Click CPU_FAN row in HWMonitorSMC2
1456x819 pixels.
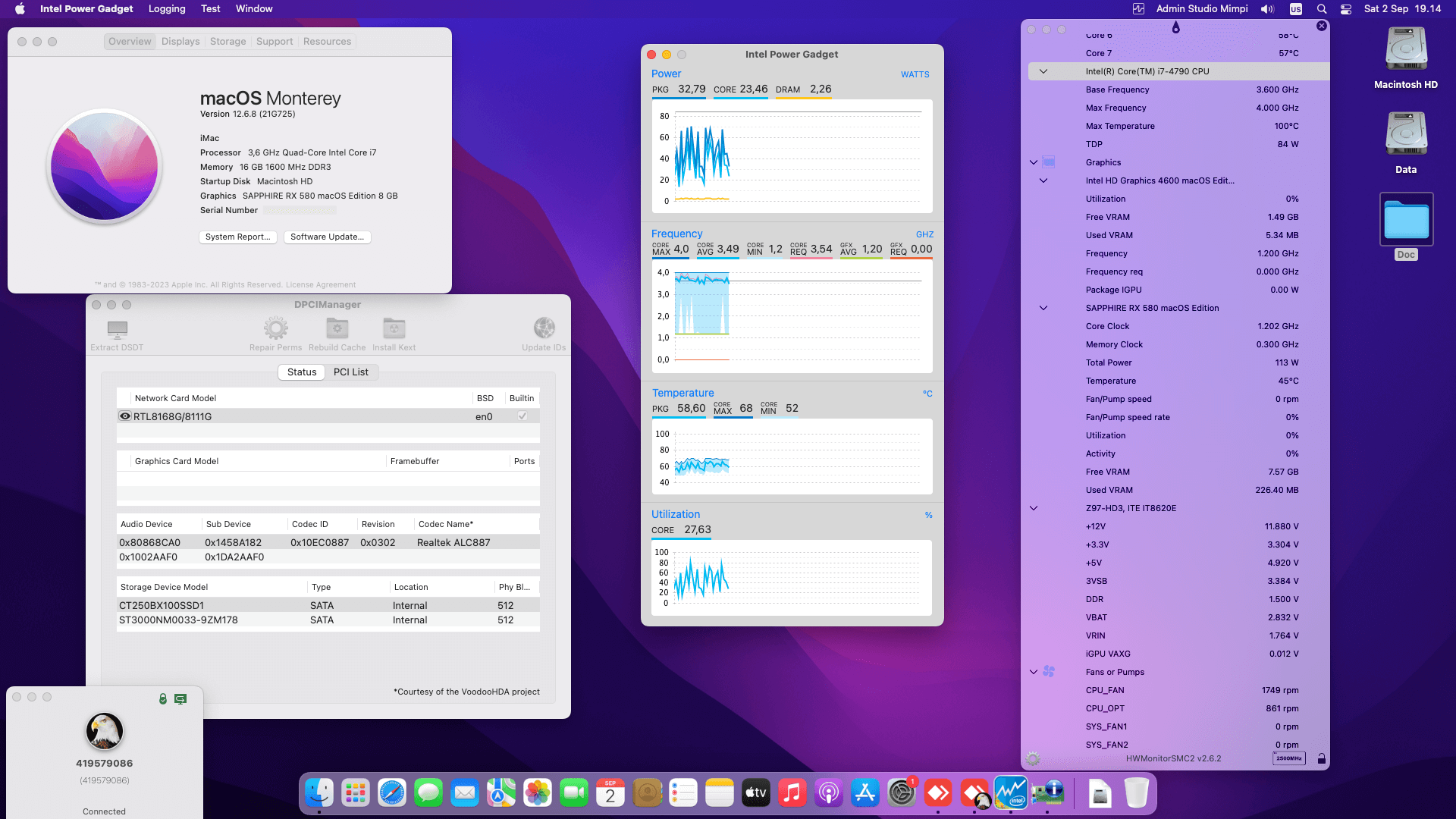(1178, 690)
